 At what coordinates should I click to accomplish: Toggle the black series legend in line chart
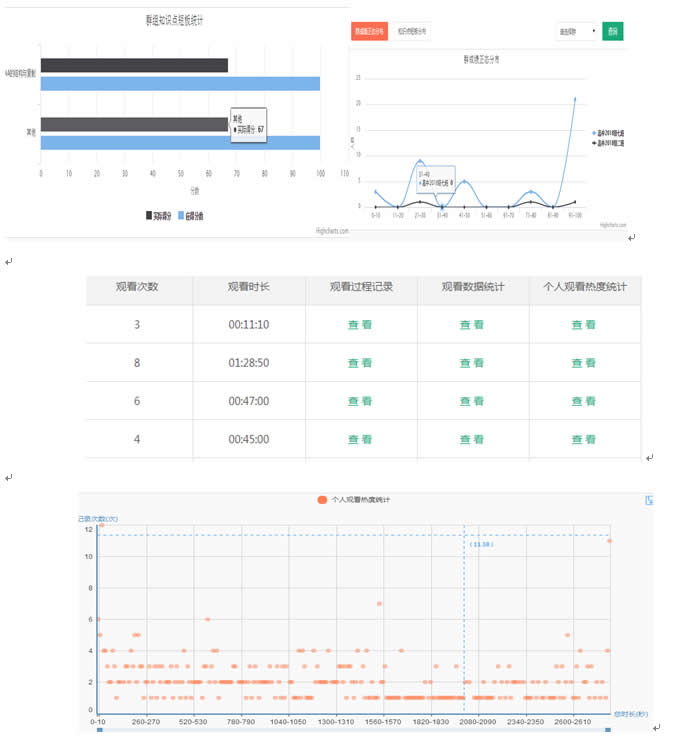click(608, 143)
